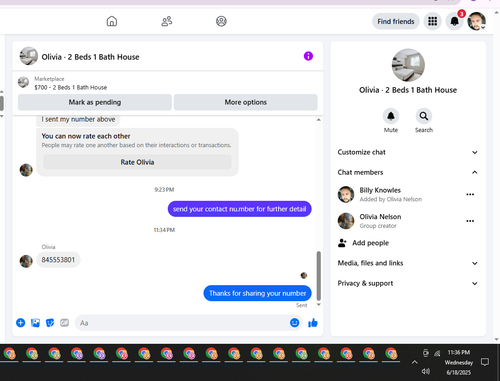Click the 'send your contact nu.mber' message
The image size is (500, 381).
[x=239, y=209]
